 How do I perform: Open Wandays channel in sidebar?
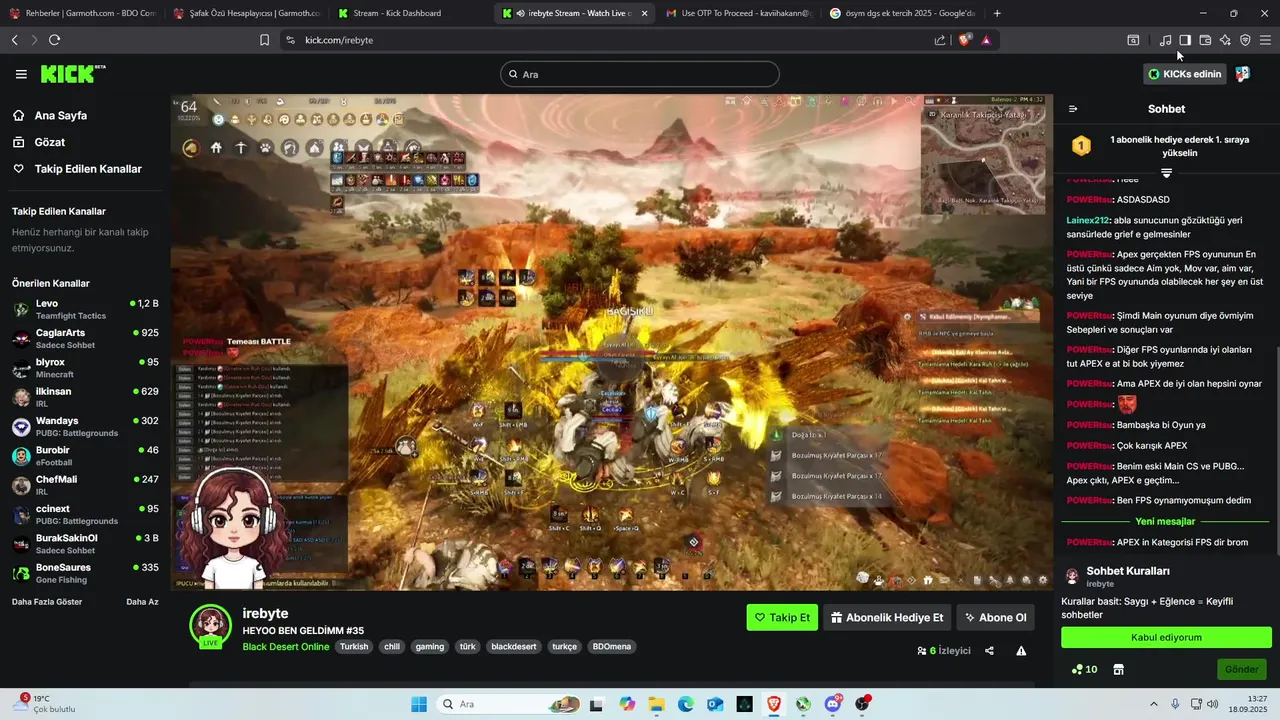[x=85, y=426]
